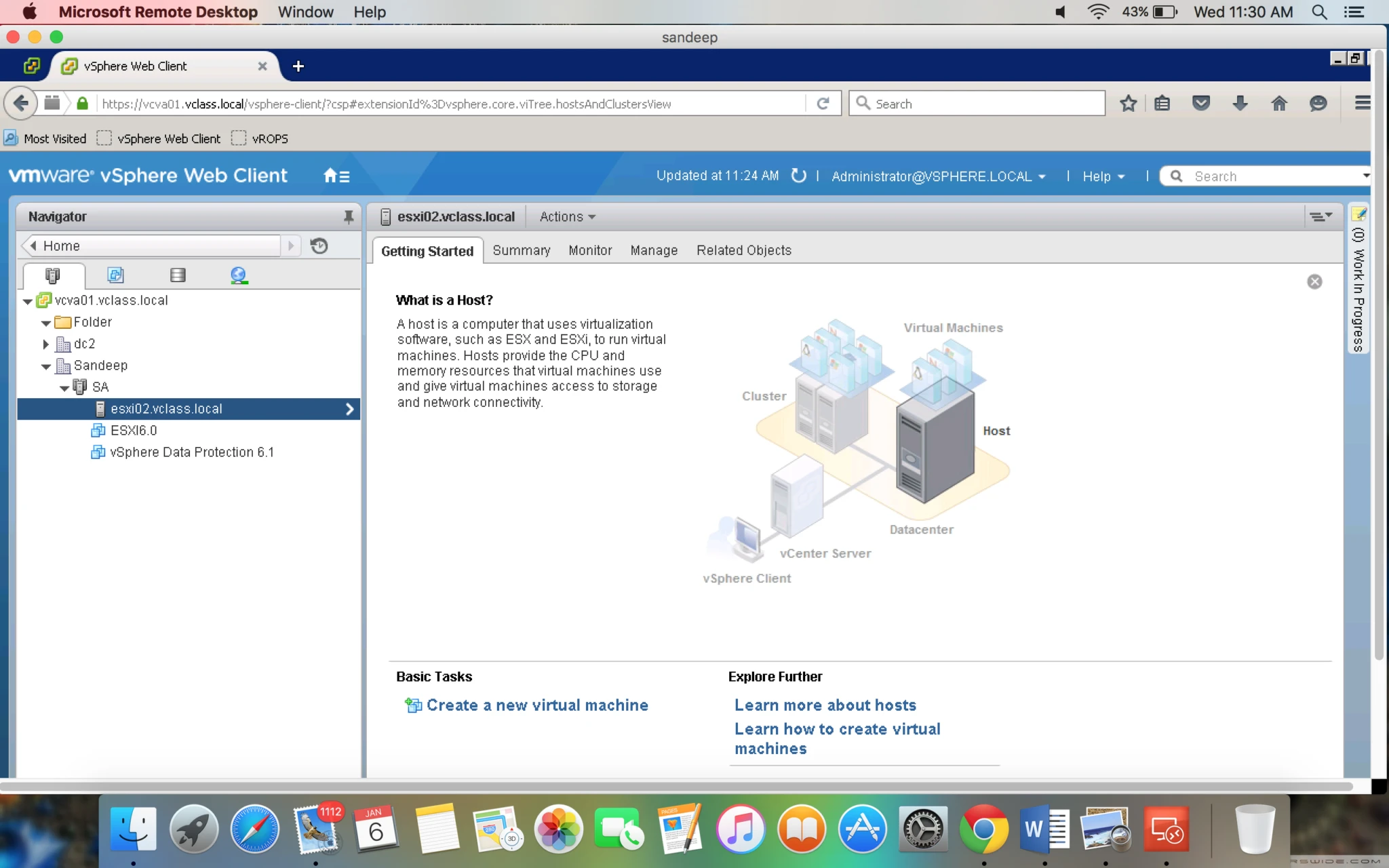Viewport: 1389px width, 868px height.
Task: Refresh the vSphere client data
Action: pyautogui.click(x=799, y=176)
